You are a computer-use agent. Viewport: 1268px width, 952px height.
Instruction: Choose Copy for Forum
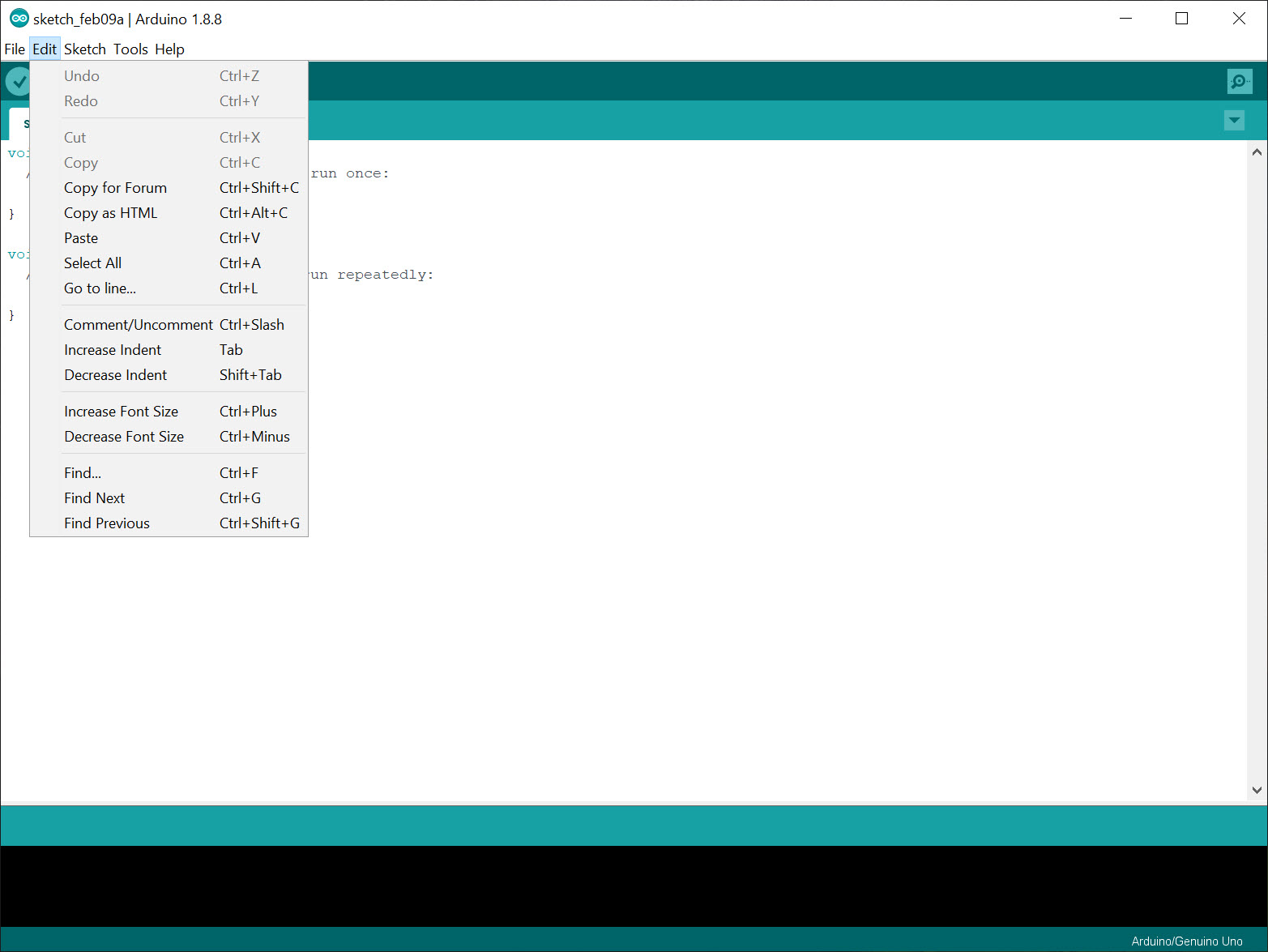115,188
